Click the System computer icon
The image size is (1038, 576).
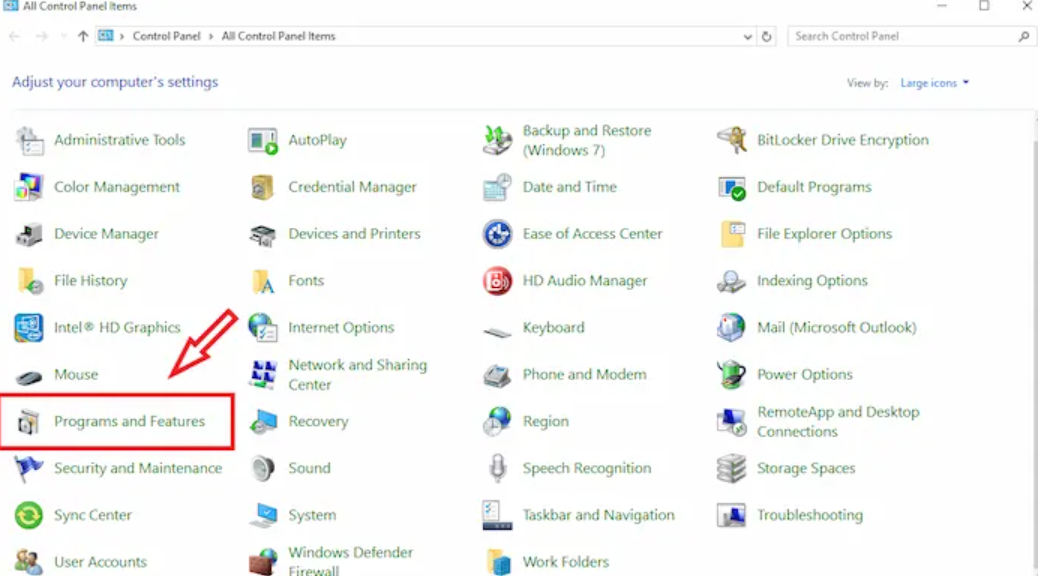click(x=263, y=516)
